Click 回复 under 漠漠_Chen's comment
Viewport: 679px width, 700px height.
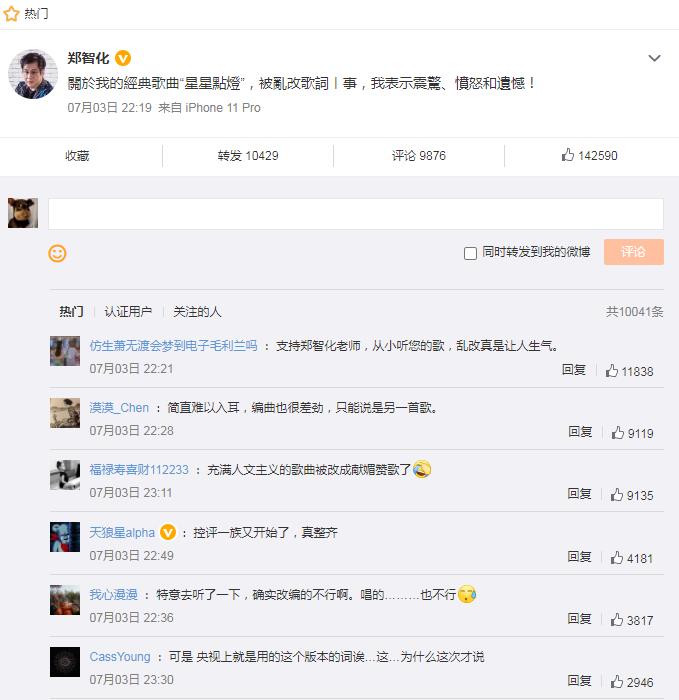580,432
